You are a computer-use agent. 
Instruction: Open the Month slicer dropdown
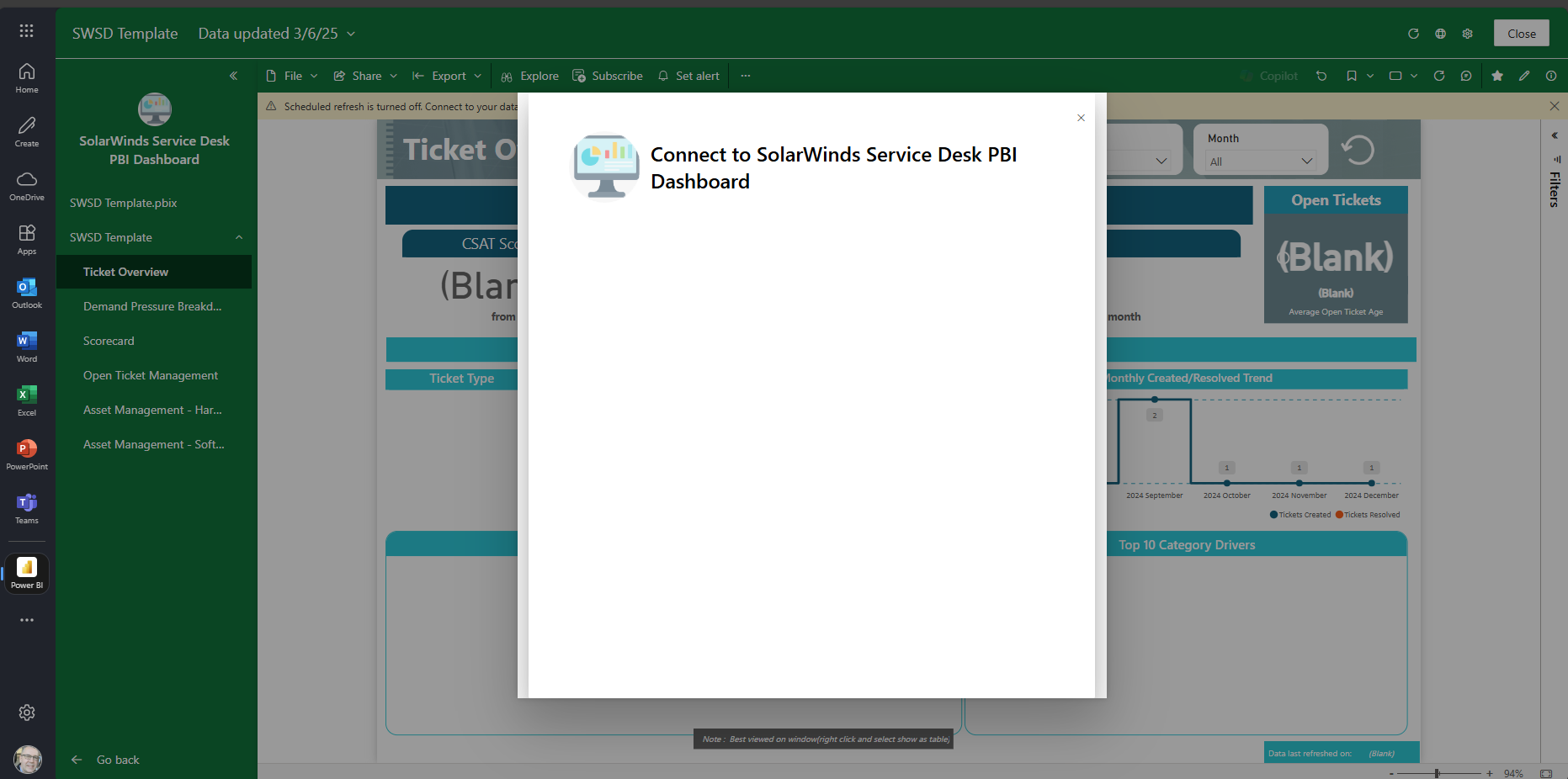1261,162
